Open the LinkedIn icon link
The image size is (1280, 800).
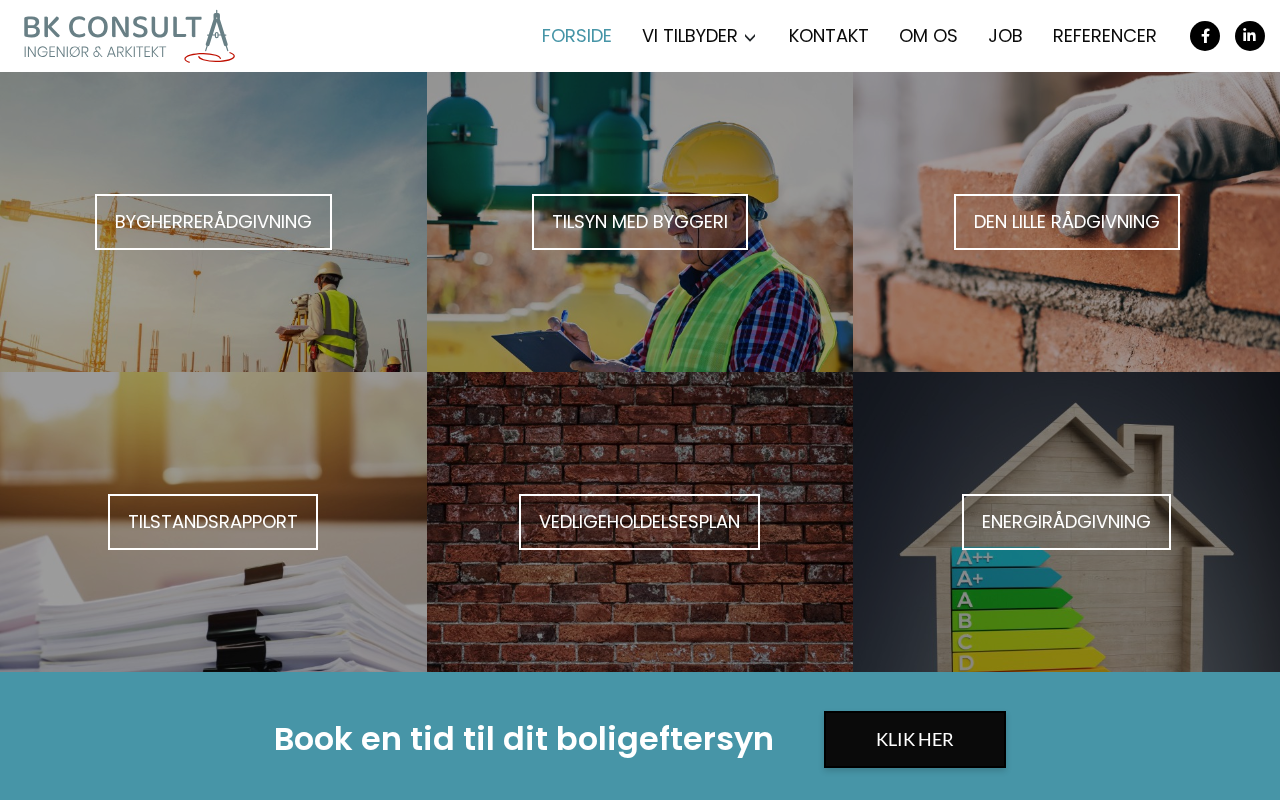(x=1250, y=36)
